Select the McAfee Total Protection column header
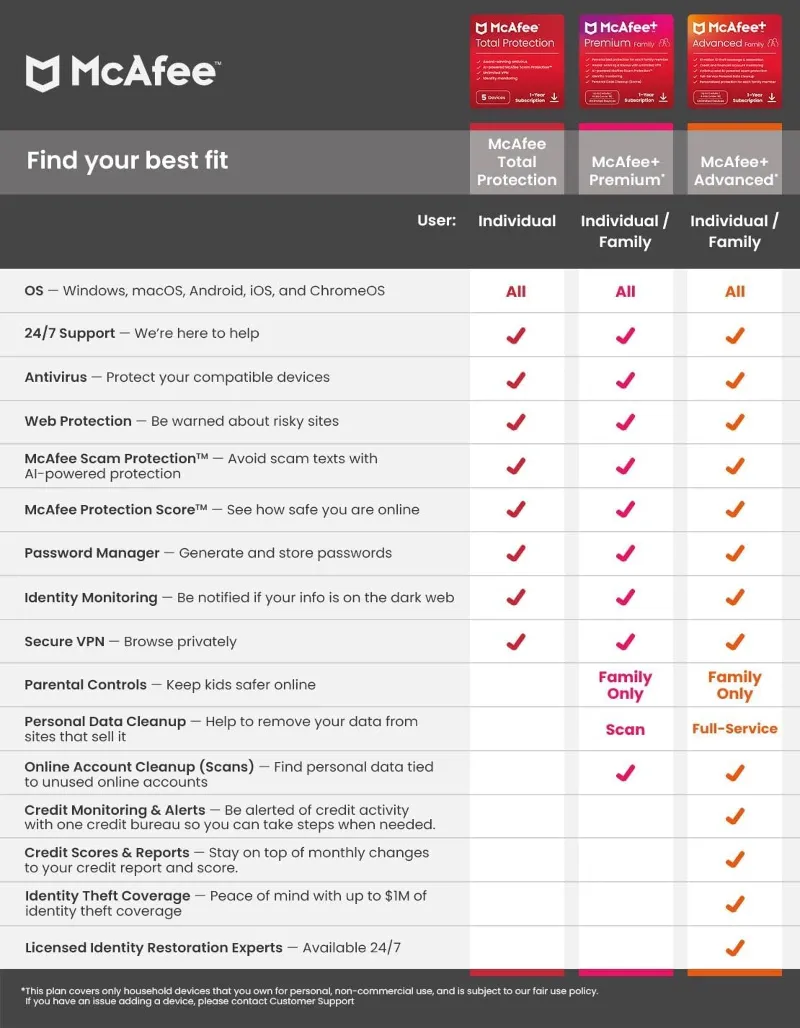 pos(516,162)
